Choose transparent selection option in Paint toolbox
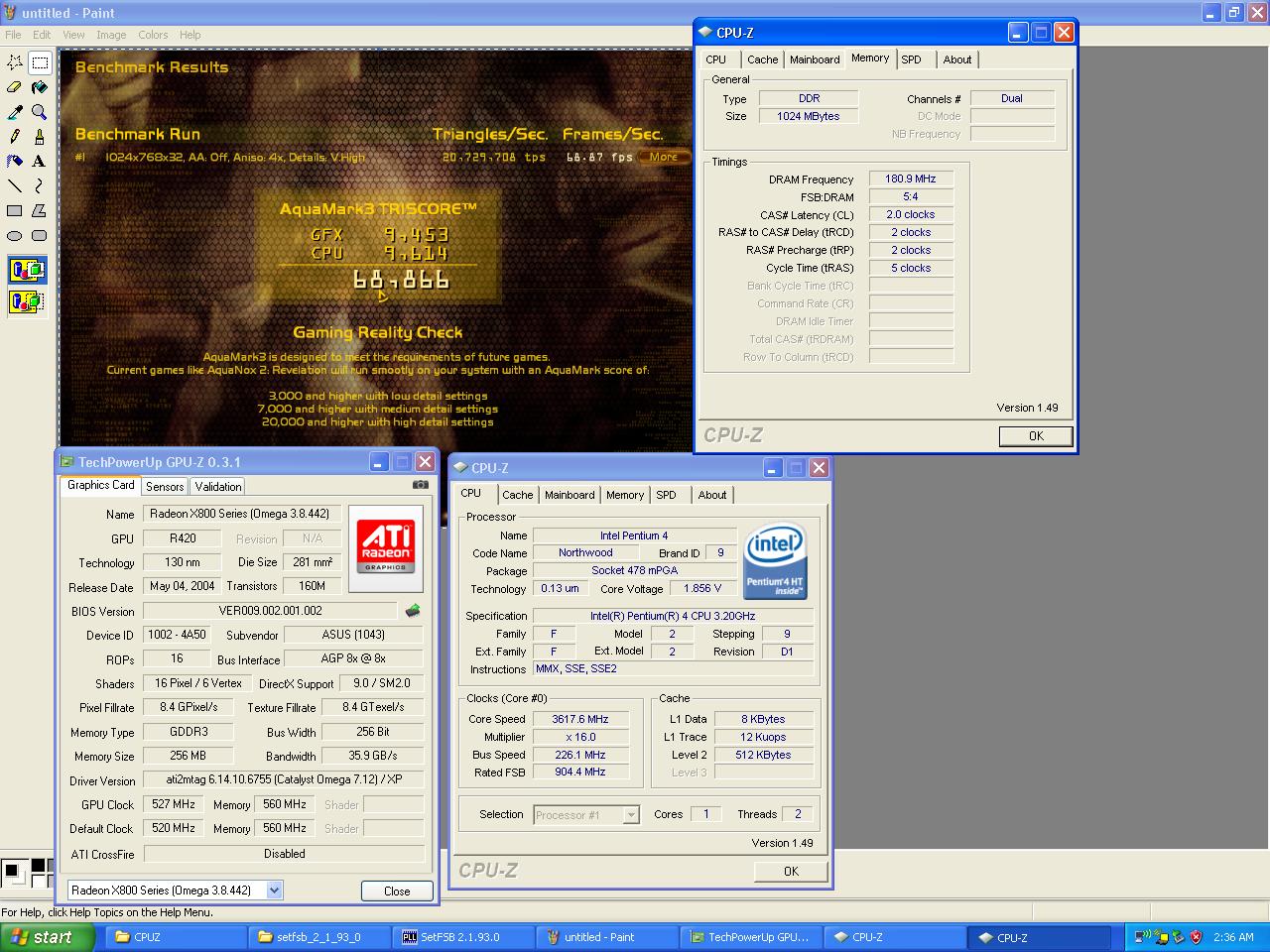 pos(27,300)
